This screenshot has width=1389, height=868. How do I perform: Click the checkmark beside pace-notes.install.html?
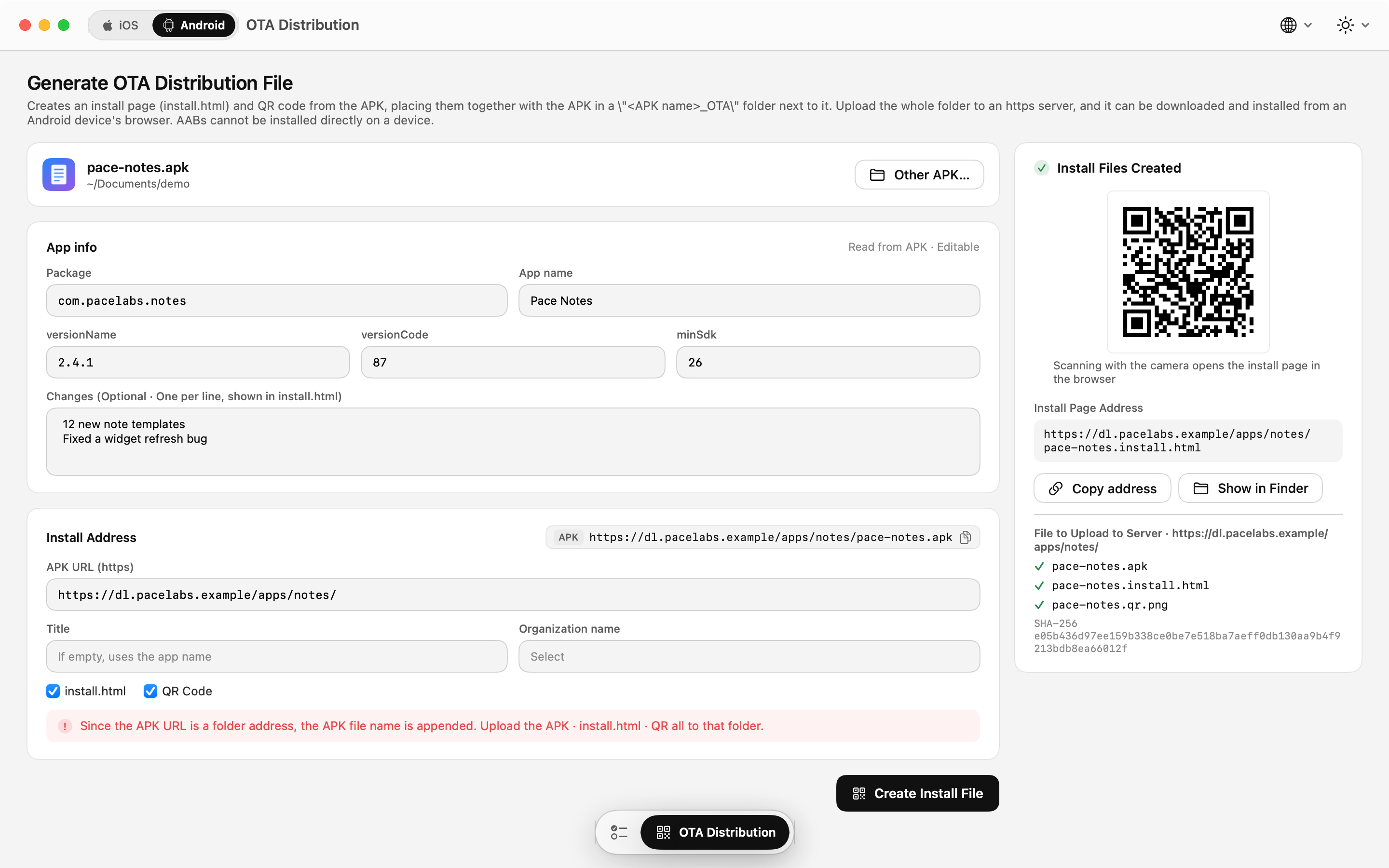tap(1039, 585)
